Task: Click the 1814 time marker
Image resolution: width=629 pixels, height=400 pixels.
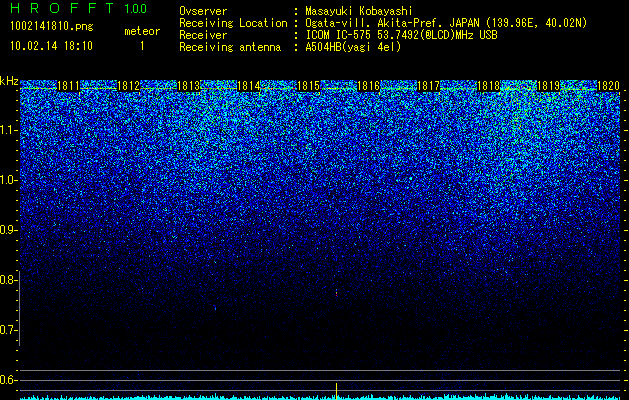Action: [248, 86]
